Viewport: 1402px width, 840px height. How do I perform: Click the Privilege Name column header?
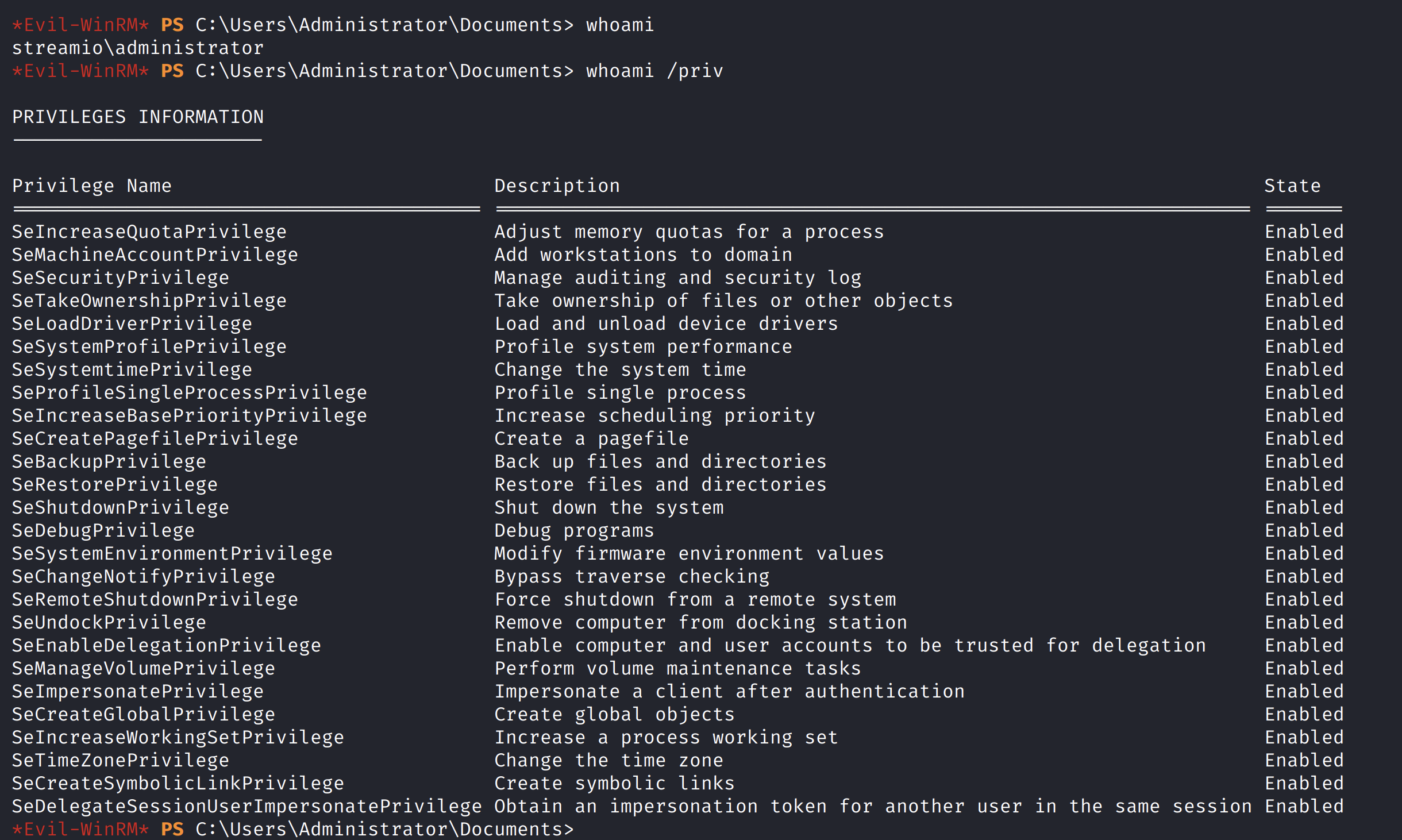tap(92, 186)
